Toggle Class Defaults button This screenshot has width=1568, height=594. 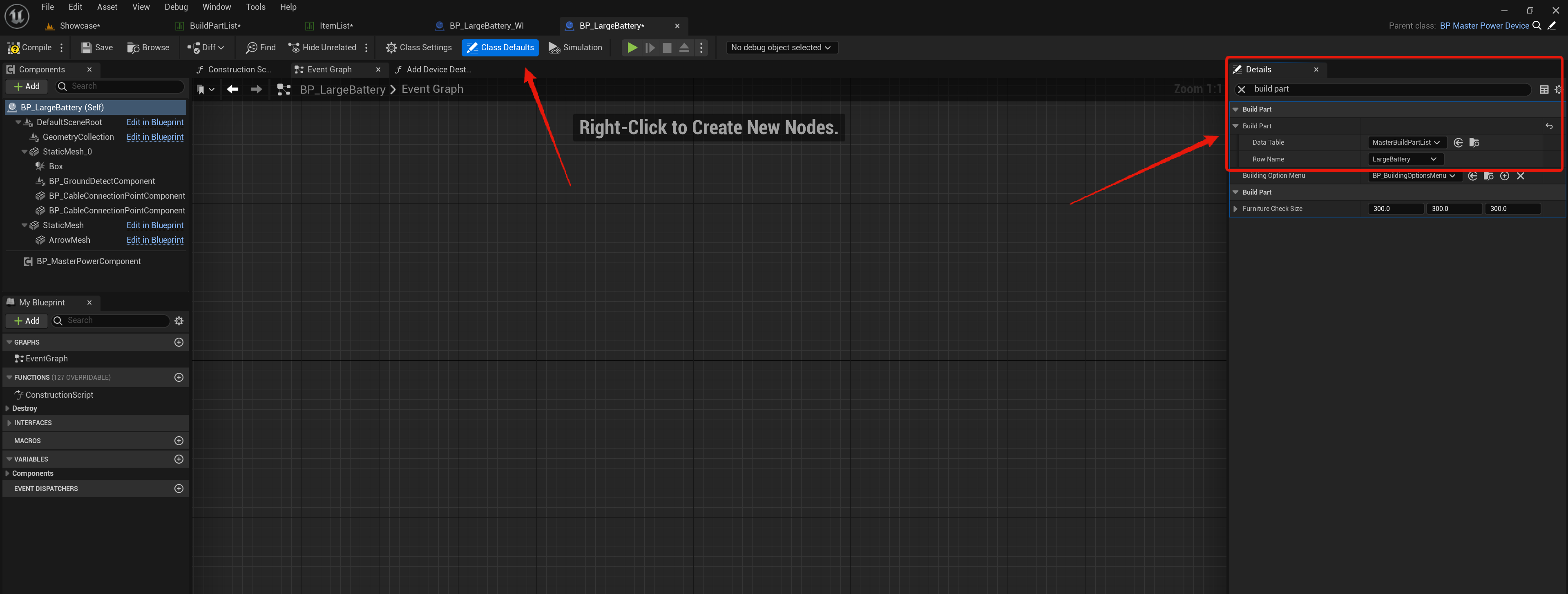coord(500,47)
